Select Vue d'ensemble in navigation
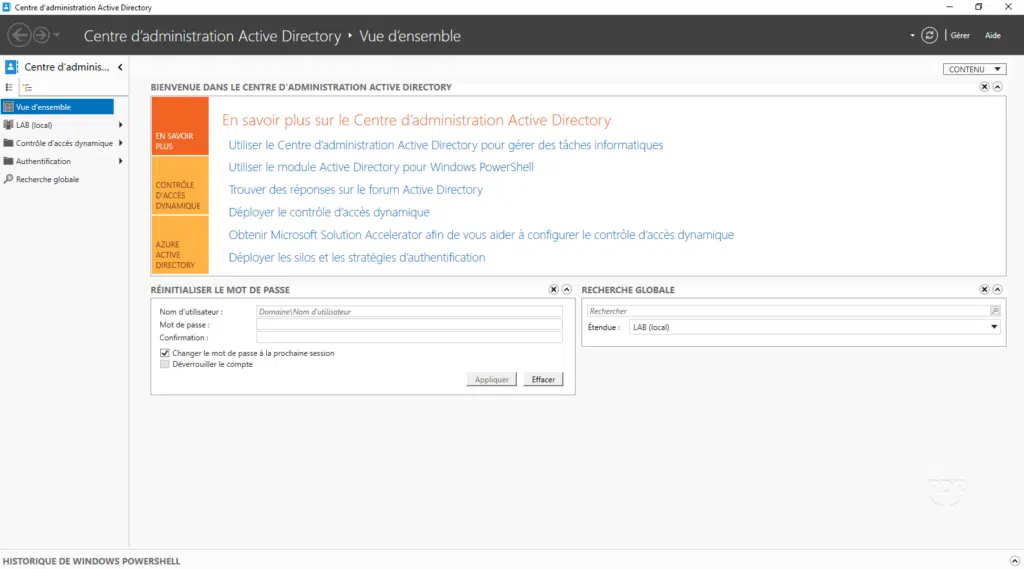The width and height of the screenshot is (1024, 569). click(x=57, y=106)
